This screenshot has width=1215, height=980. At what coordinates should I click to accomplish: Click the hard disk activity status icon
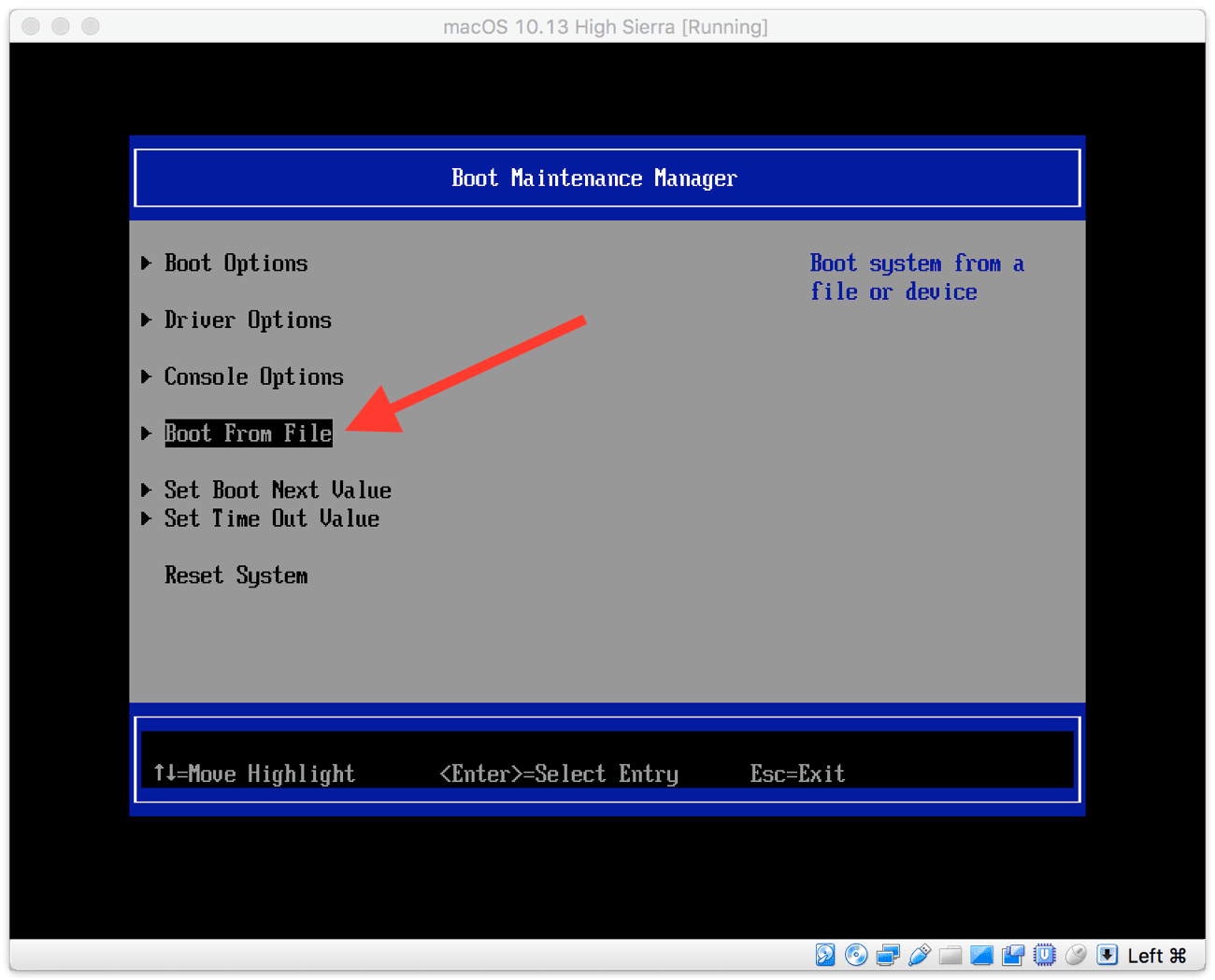pos(825,955)
